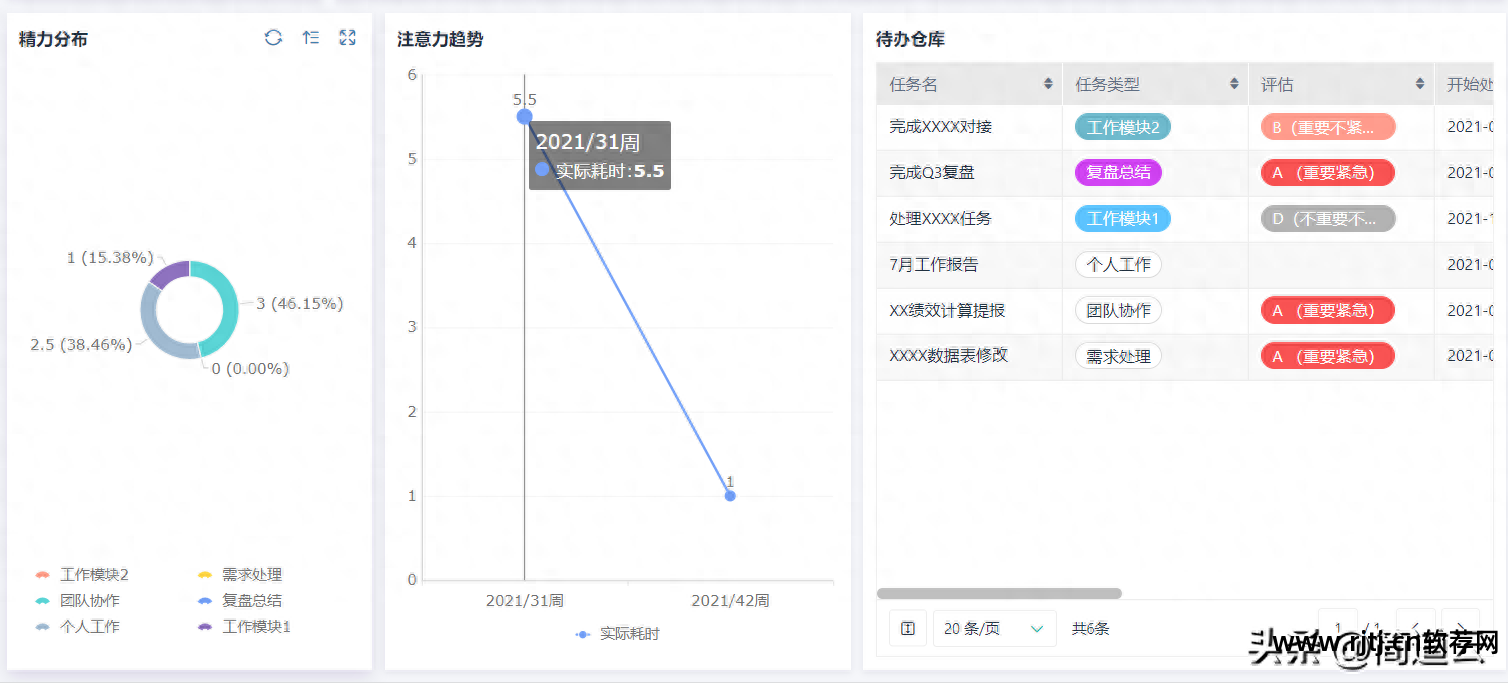This screenshot has height=688, width=1508.
Task: Expand the 精力分布 panel to fullscreen
Action: tap(347, 37)
